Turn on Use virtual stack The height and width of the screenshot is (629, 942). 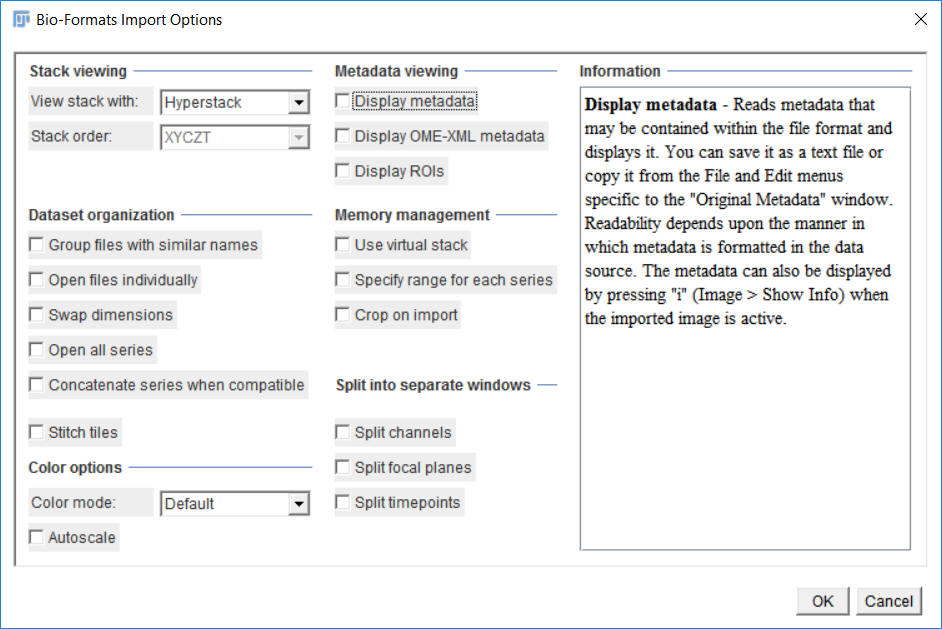point(343,245)
